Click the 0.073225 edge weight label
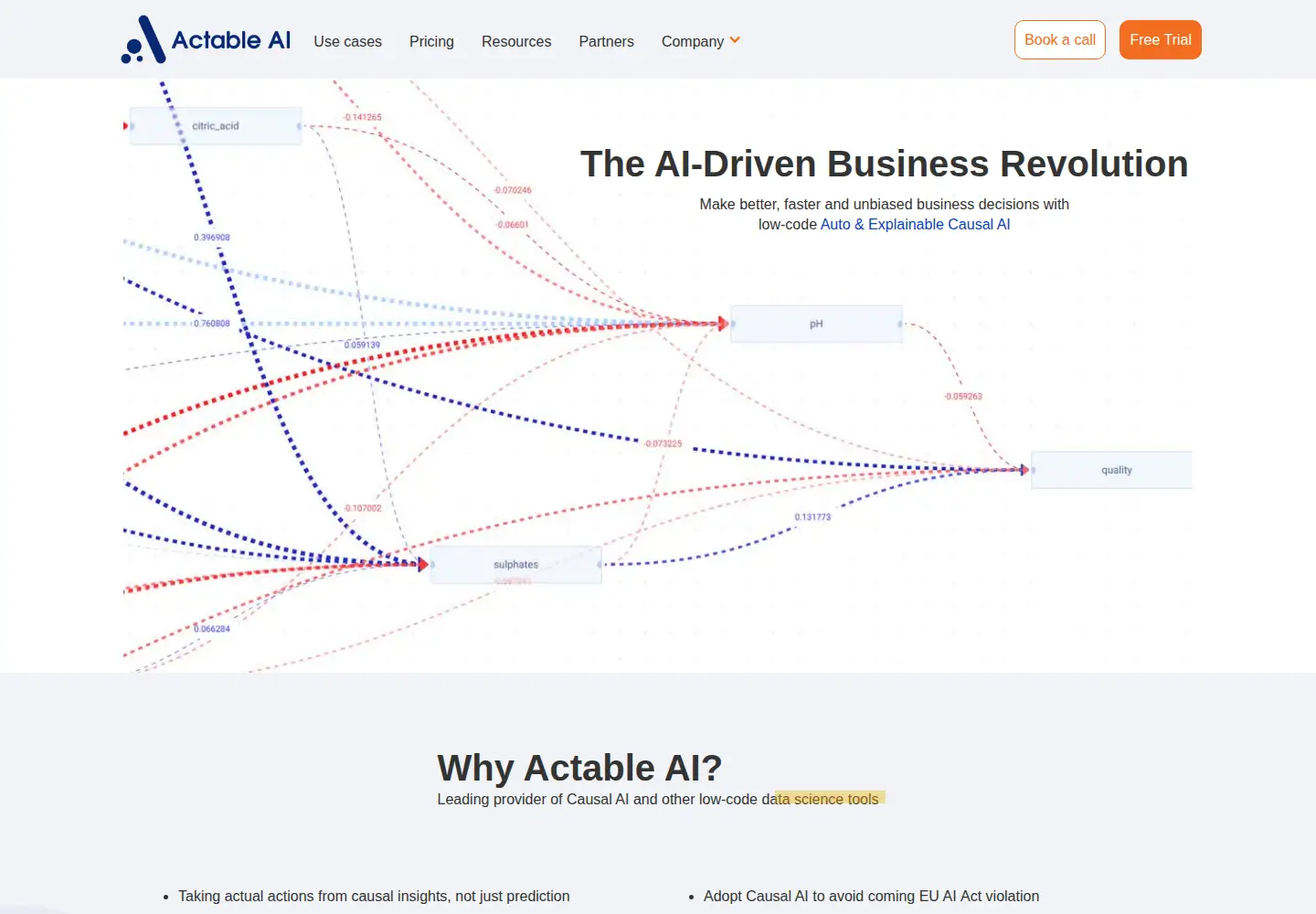The width and height of the screenshot is (1316, 914). coord(663,444)
